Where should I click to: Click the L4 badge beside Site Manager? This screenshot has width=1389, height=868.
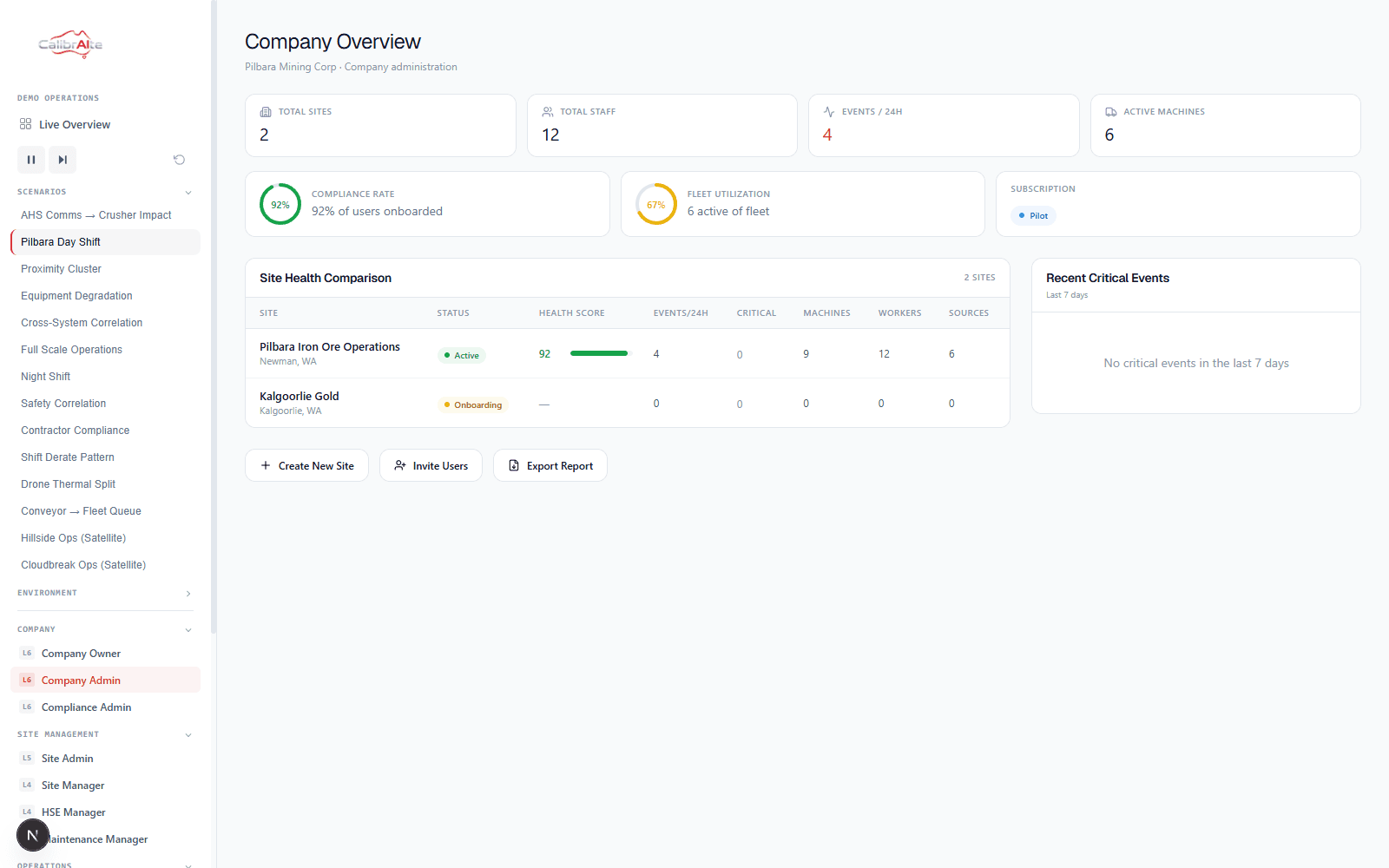pos(27,785)
